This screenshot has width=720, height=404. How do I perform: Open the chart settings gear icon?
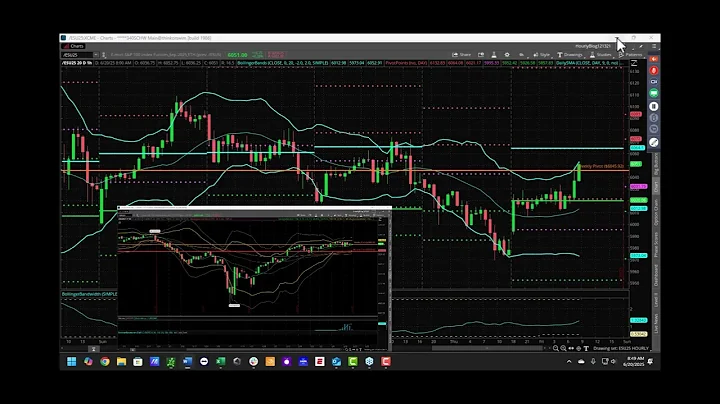tap(507, 55)
